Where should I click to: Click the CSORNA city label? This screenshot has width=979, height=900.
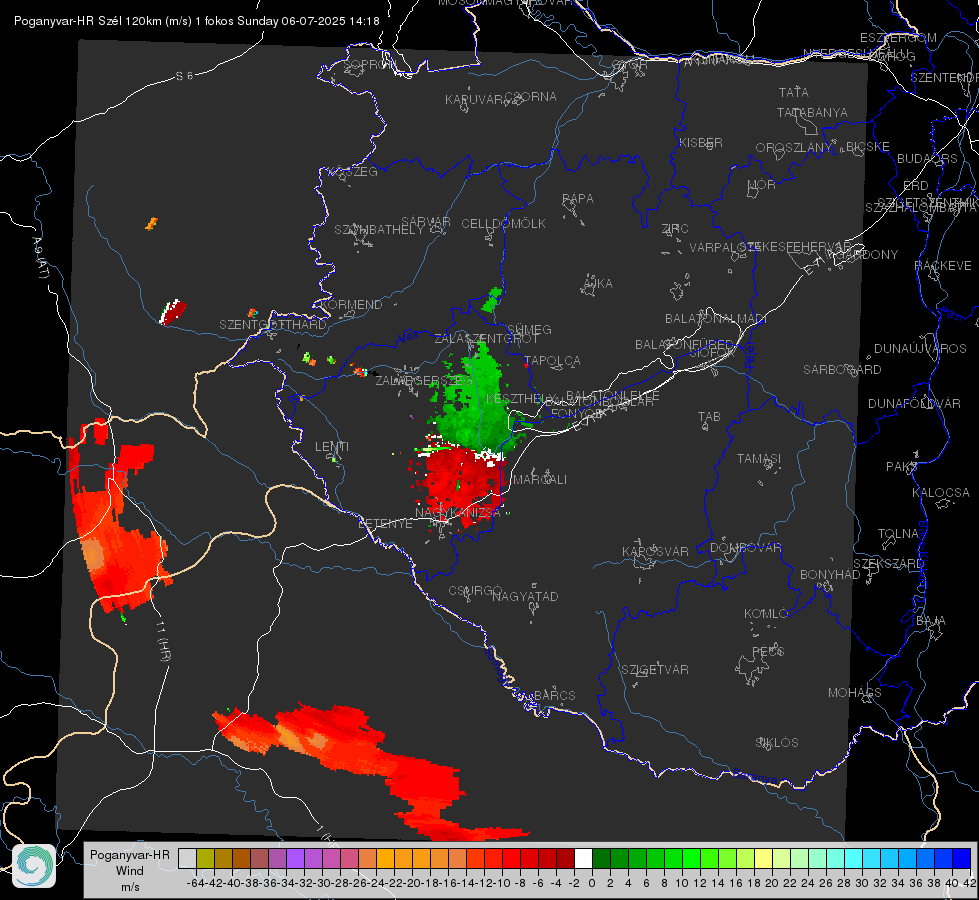pos(531,97)
